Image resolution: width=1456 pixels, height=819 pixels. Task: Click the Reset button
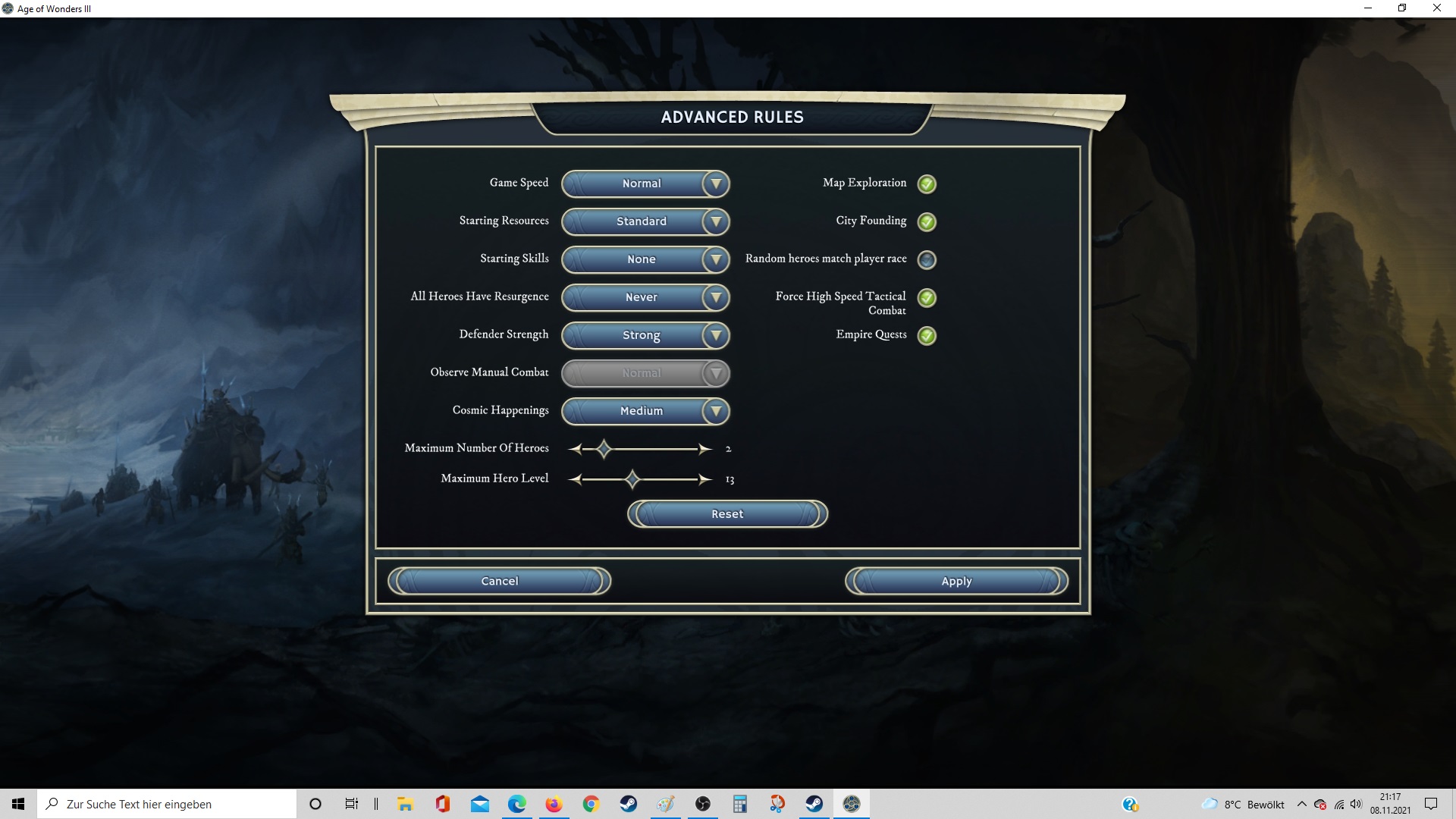727,514
